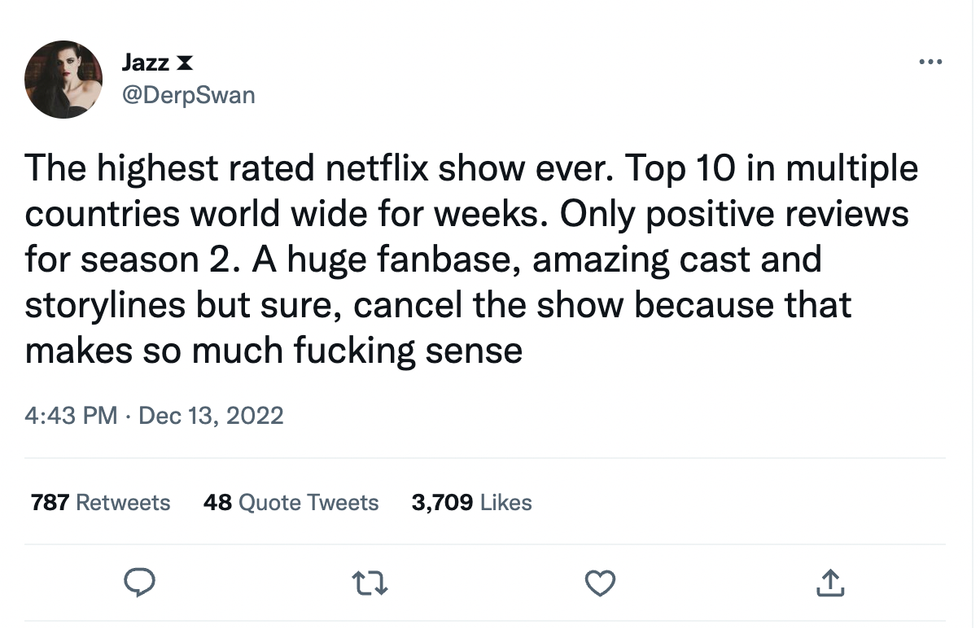Viewport: 980px width, 628px height.
Task: Click the tweet body text paragraph
Action: [x=470, y=260]
